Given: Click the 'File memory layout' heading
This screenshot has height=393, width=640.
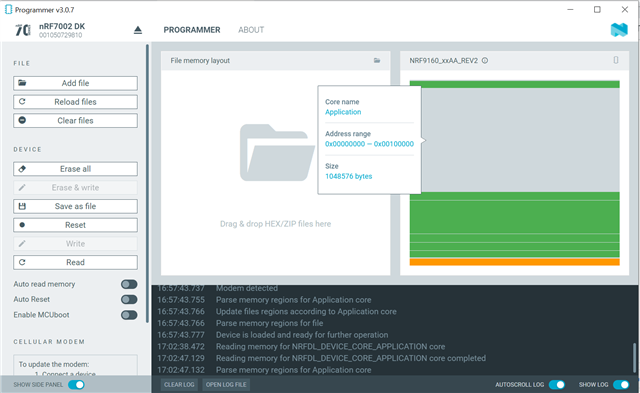Looking at the screenshot, I should pos(200,60).
